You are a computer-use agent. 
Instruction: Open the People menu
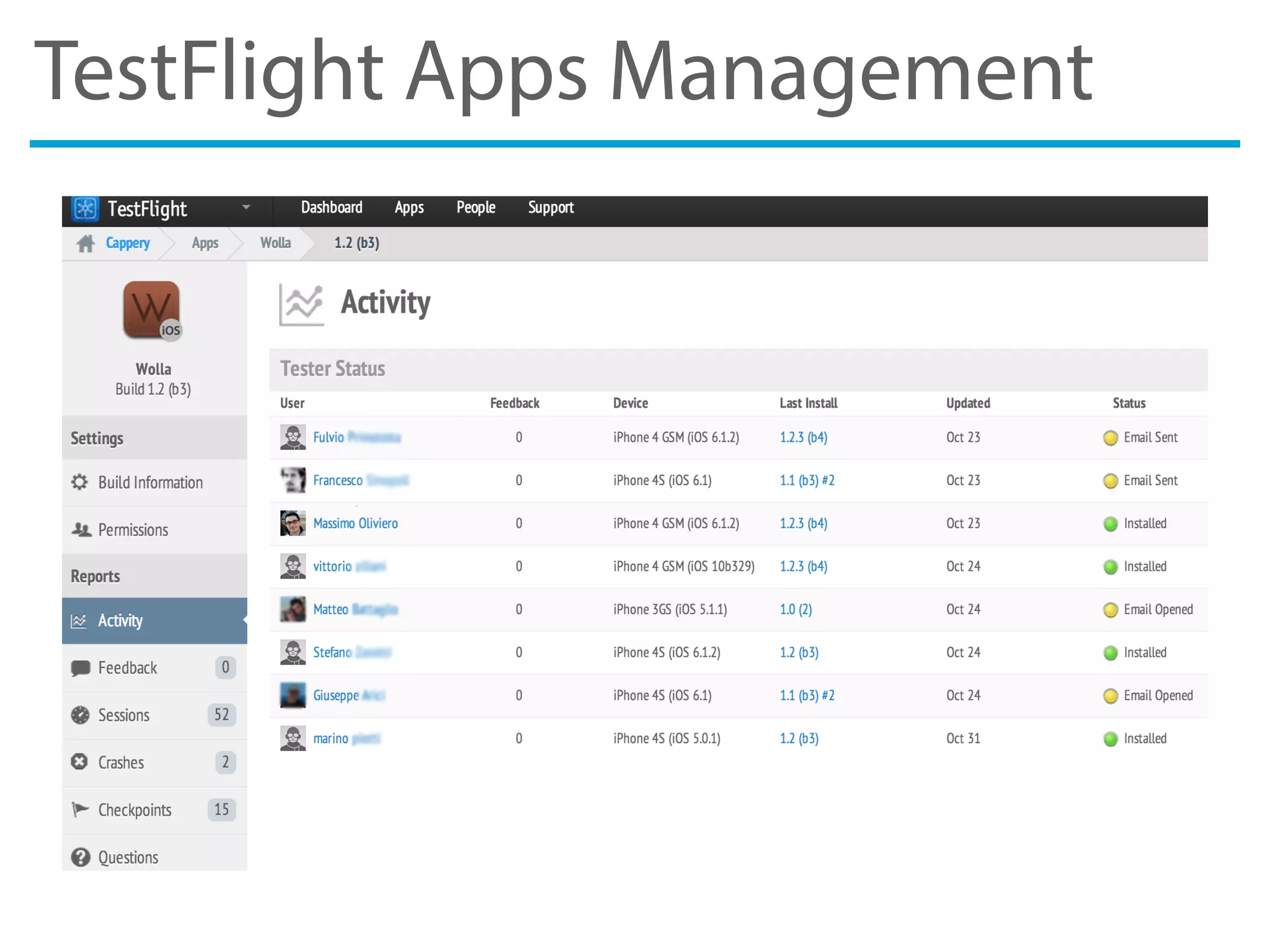476,208
